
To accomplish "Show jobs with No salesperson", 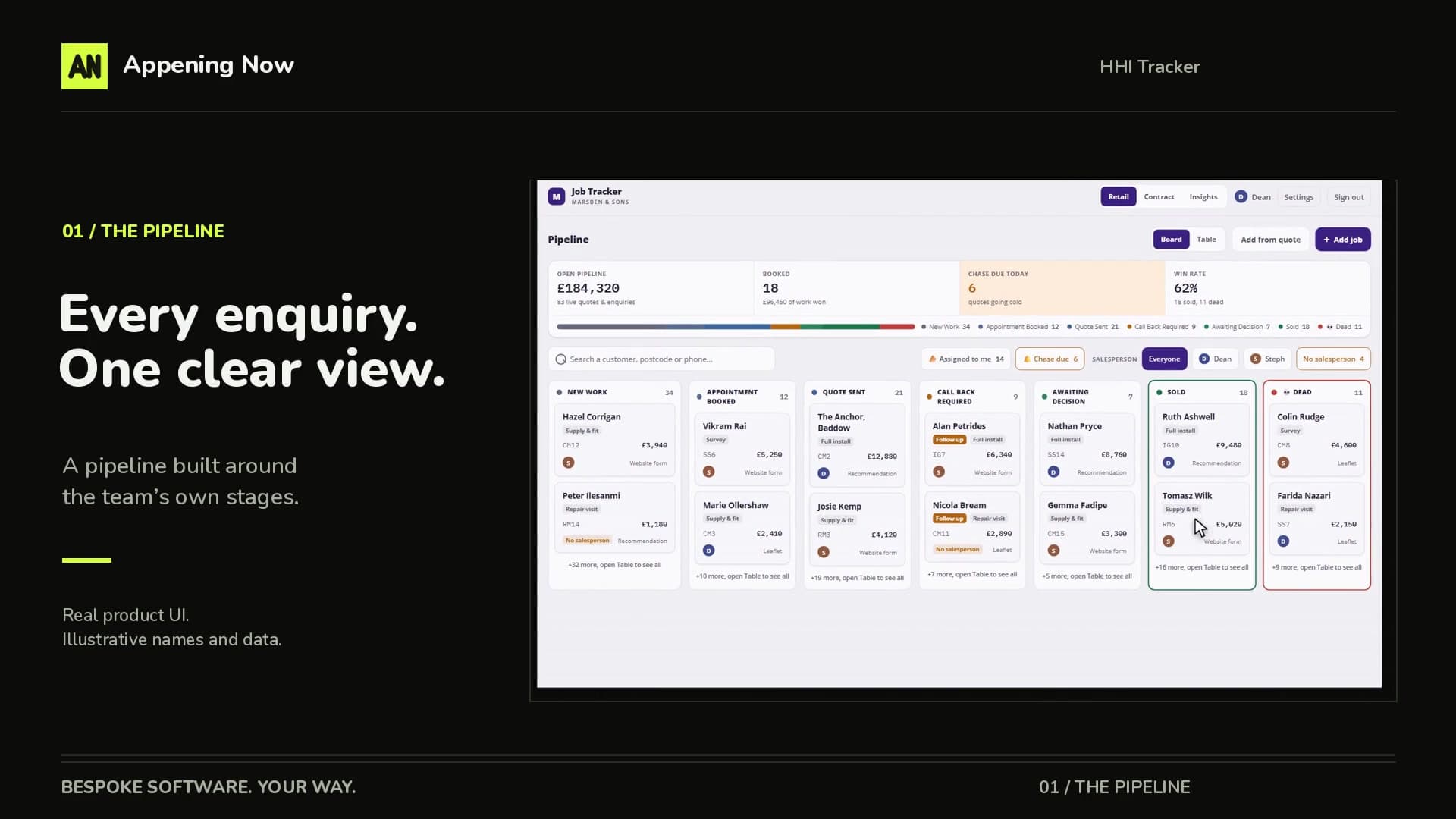I will (1334, 359).
